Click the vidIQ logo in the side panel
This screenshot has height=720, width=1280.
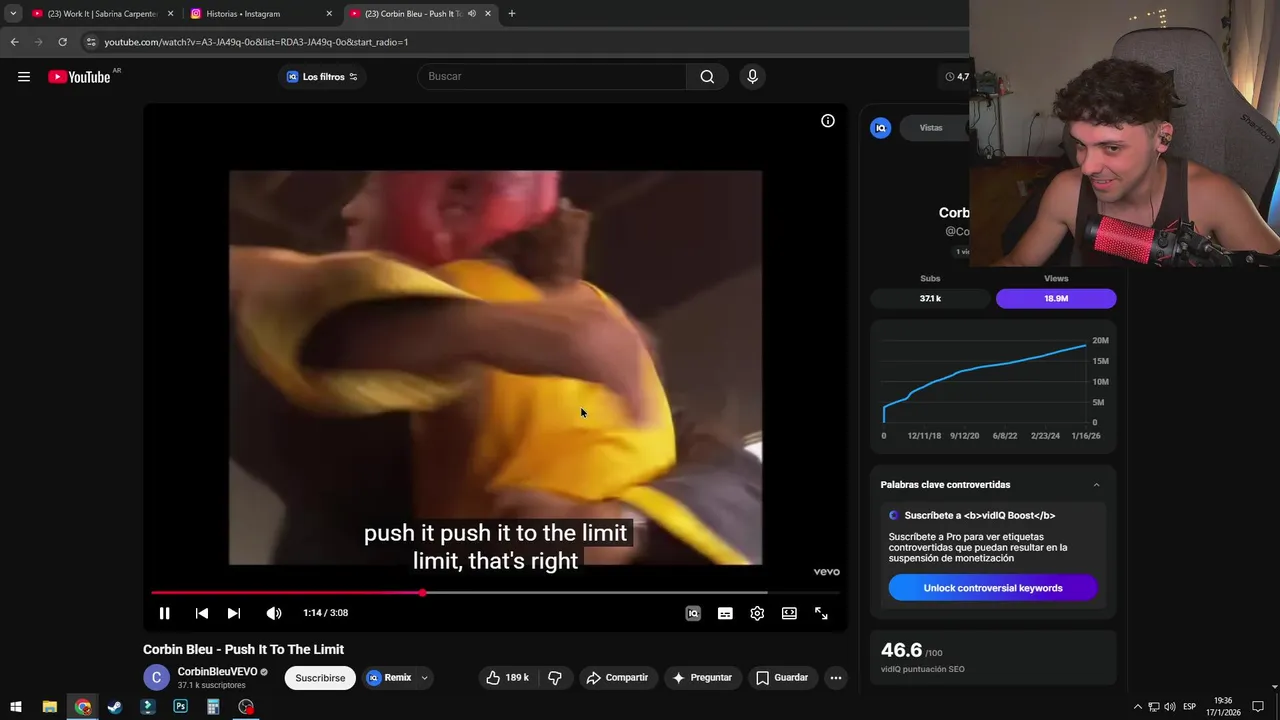[x=881, y=128]
